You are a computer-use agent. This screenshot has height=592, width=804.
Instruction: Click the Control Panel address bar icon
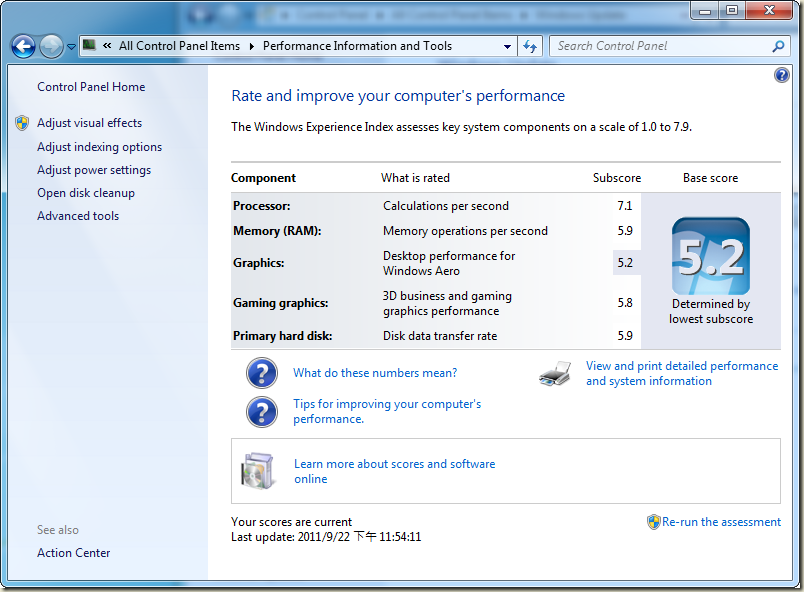click(89, 45)
